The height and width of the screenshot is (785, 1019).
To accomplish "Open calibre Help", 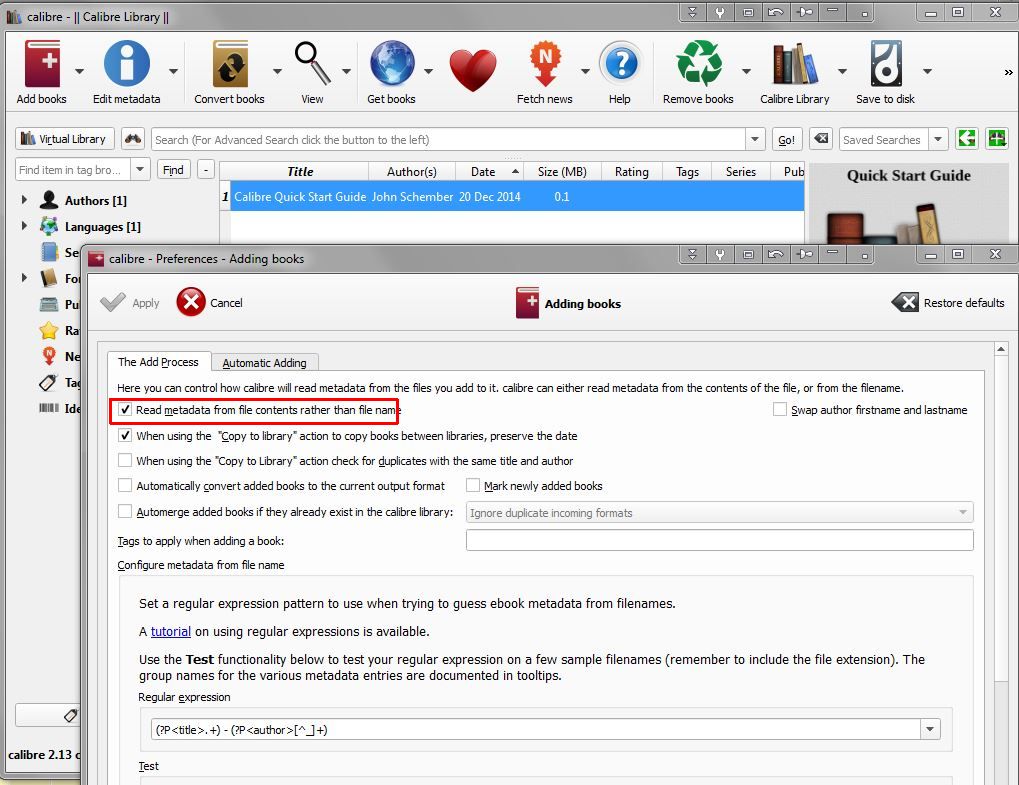I will pyautogui.click(x=621, y=64).
